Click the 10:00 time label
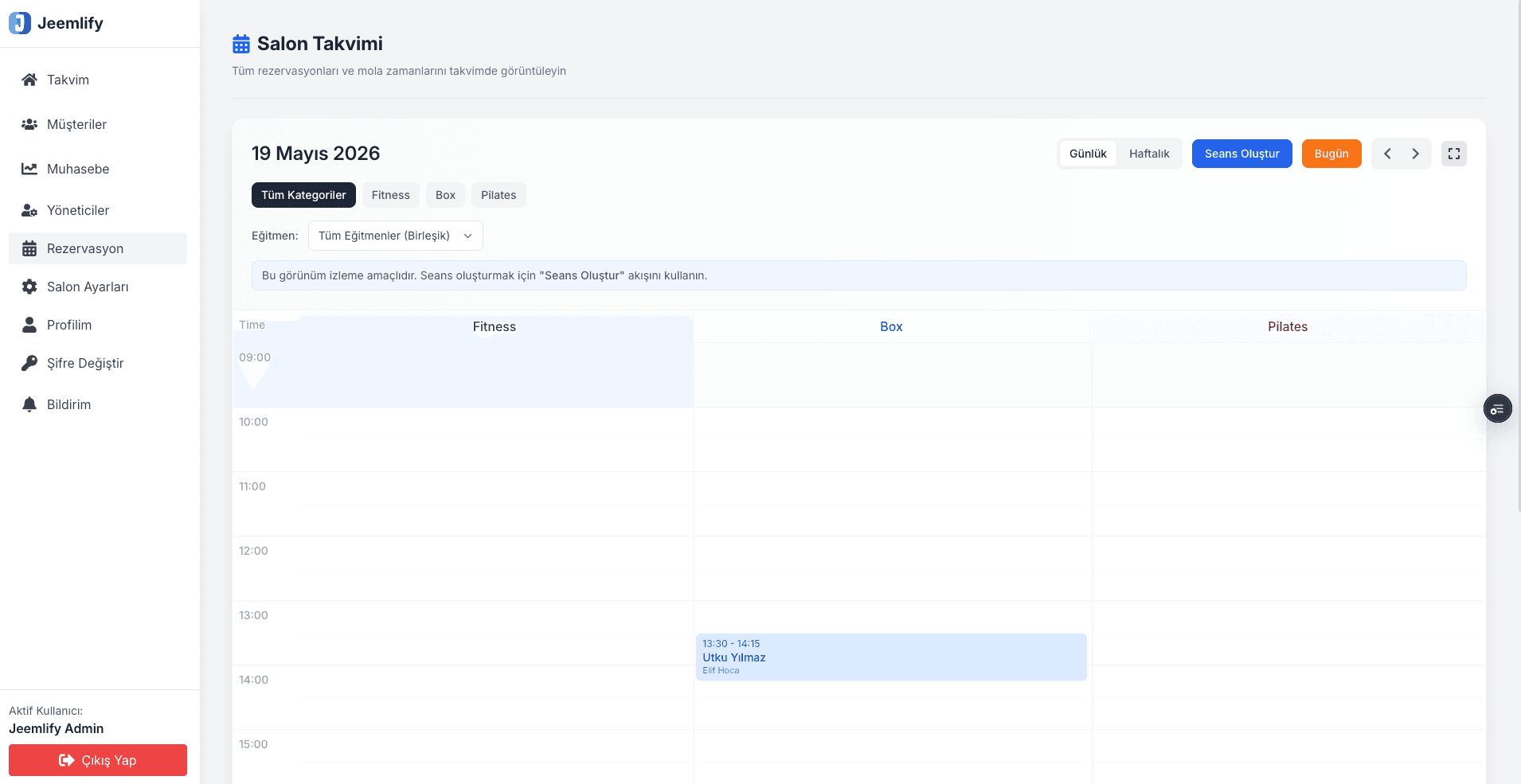This screenshot has height=784, width=1521. pyautogui.click(x=253, y=422)
